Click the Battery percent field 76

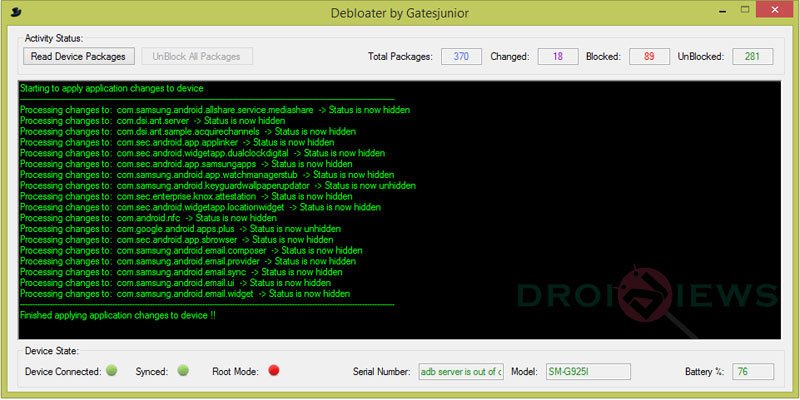[x=753, y=372]
